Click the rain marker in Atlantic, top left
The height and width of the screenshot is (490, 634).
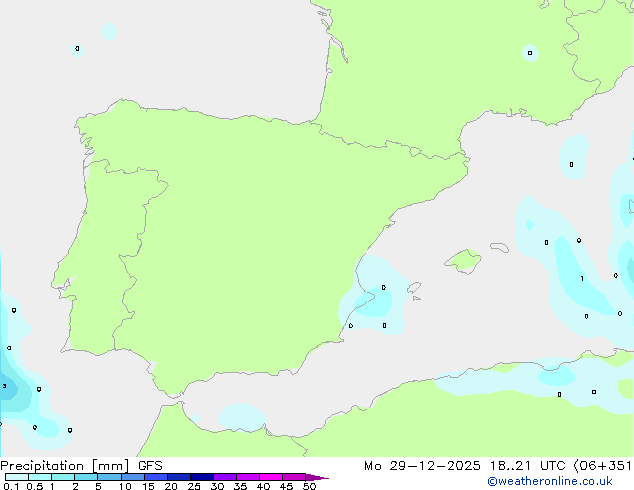coord(77,48)
